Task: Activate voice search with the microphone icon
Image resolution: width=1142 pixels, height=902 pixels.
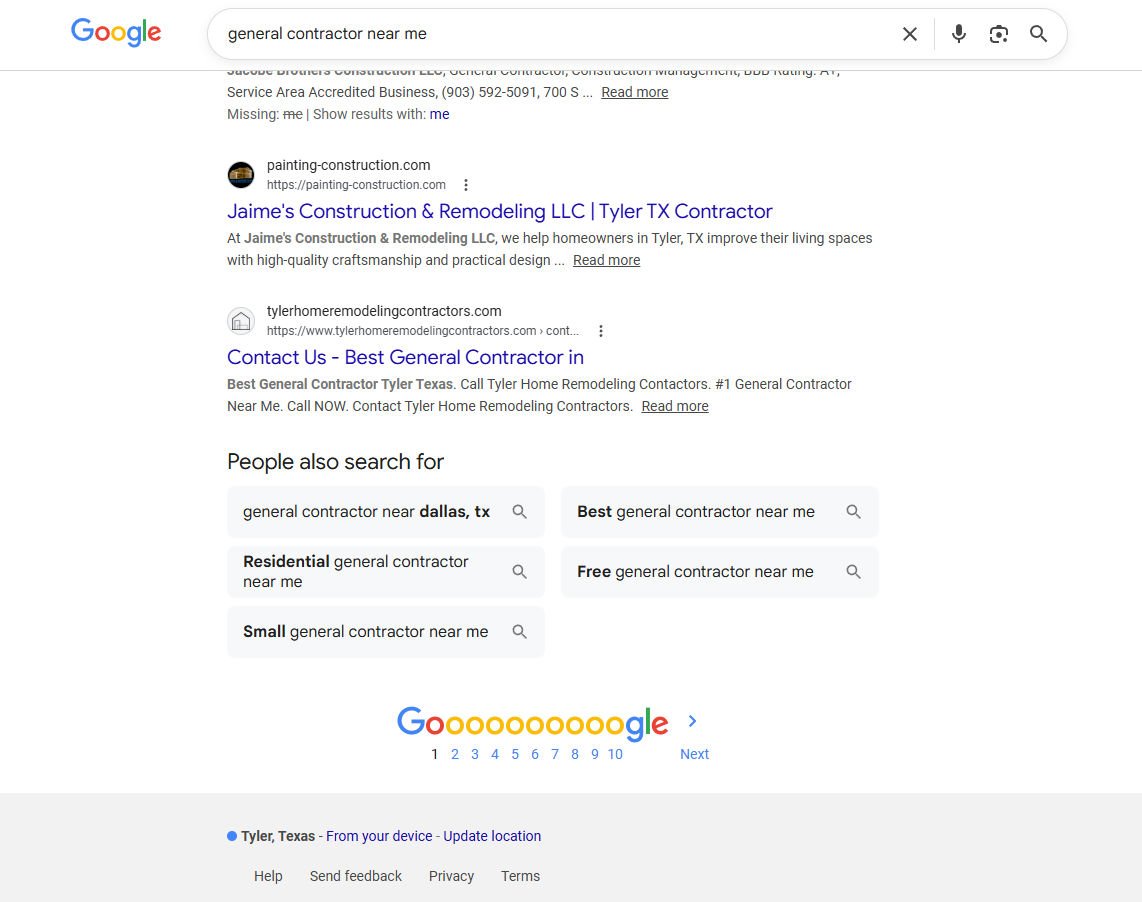Action: (x=958, y=33)
